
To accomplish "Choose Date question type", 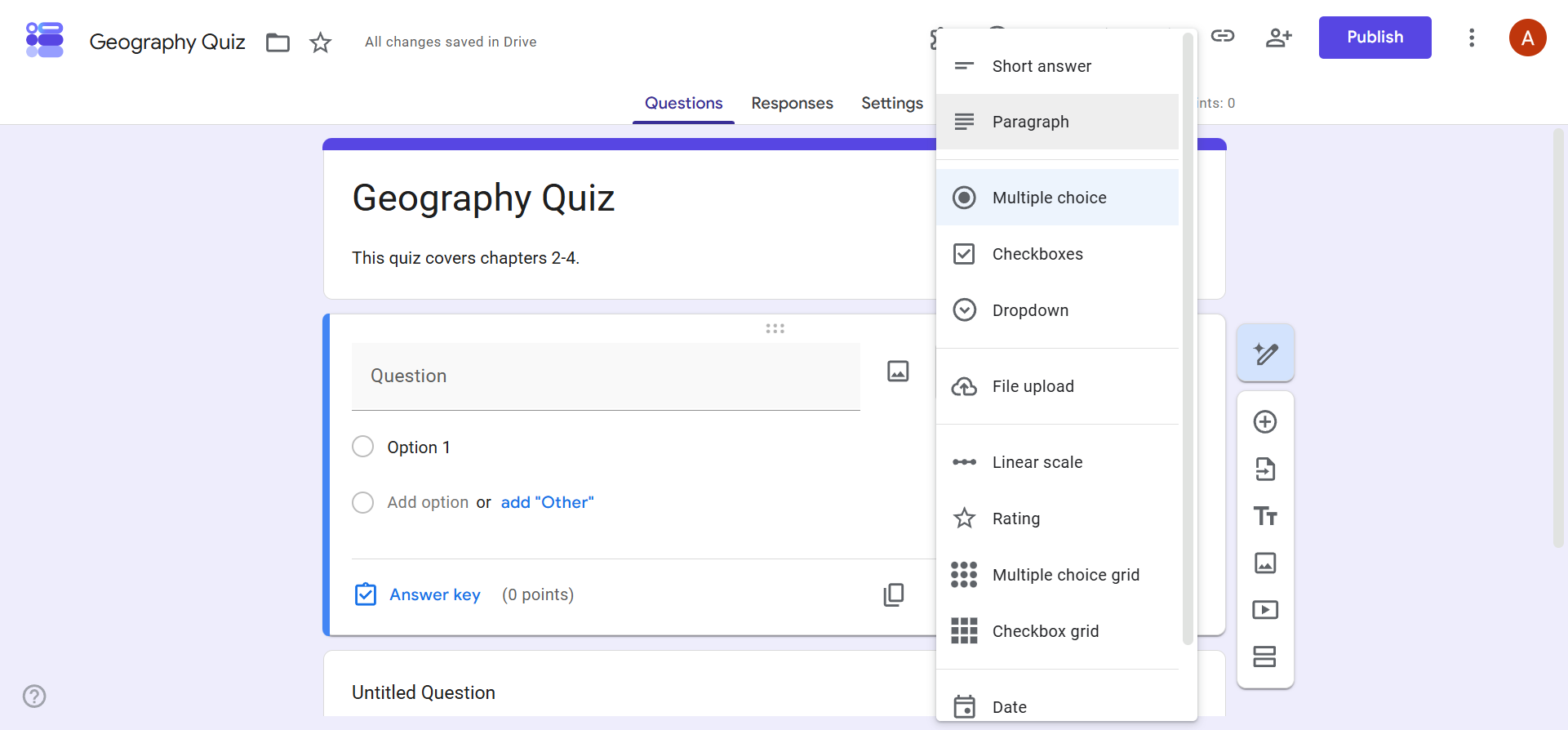I will 1058,706.
